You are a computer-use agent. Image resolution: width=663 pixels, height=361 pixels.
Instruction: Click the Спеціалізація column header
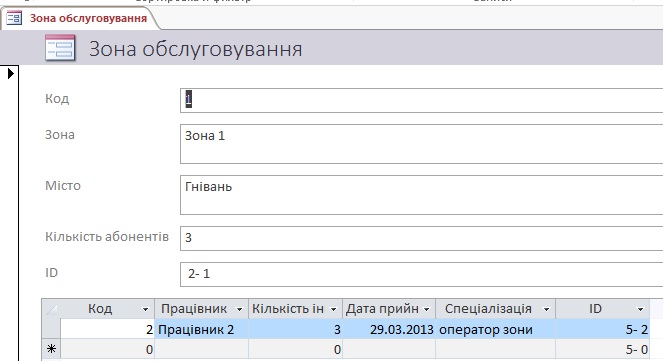(x=496, y=309)
